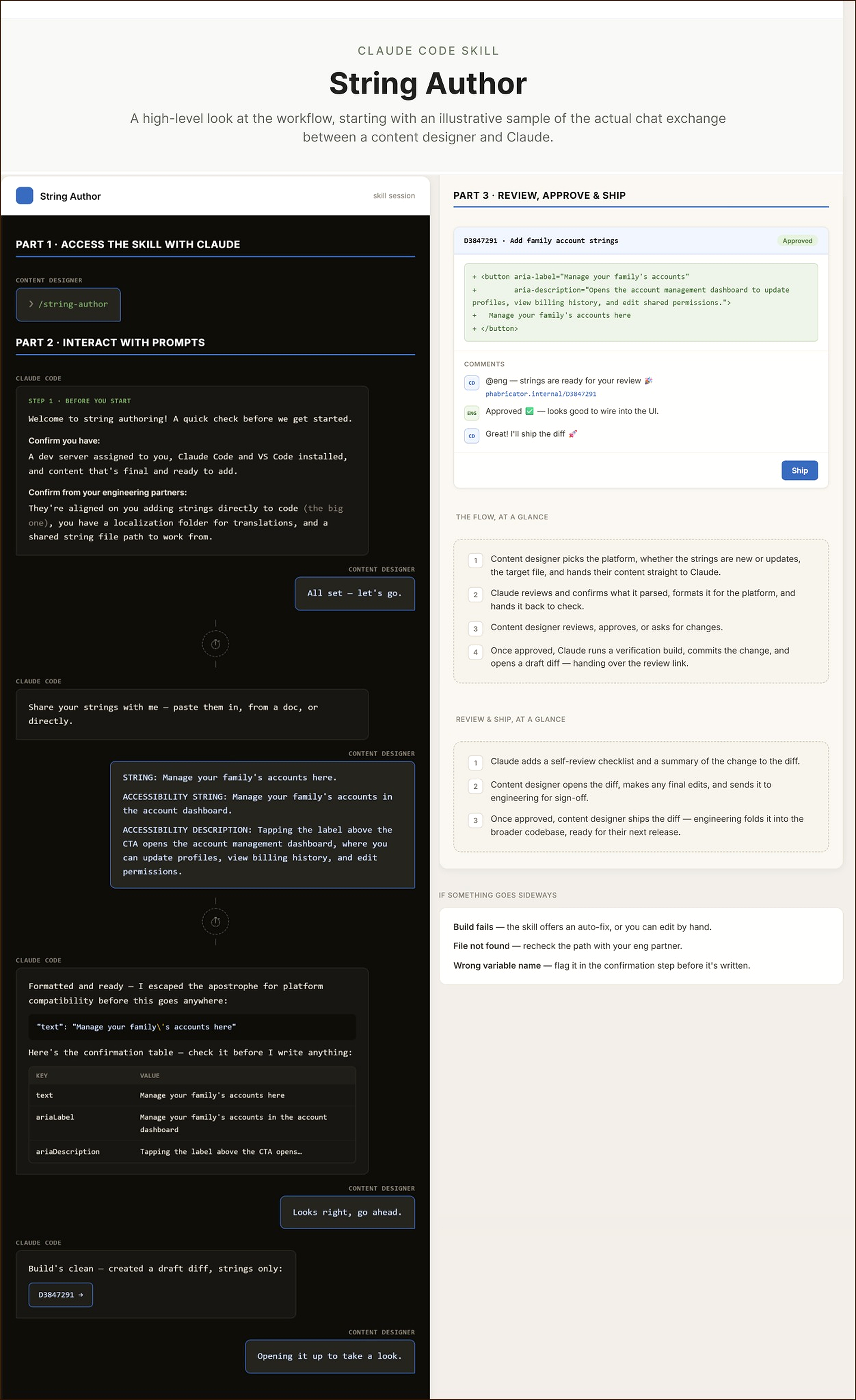The height and width of the screenshot is (1400, 856).
Task: Click the green Approved status badge
Action: coord(797,240)
